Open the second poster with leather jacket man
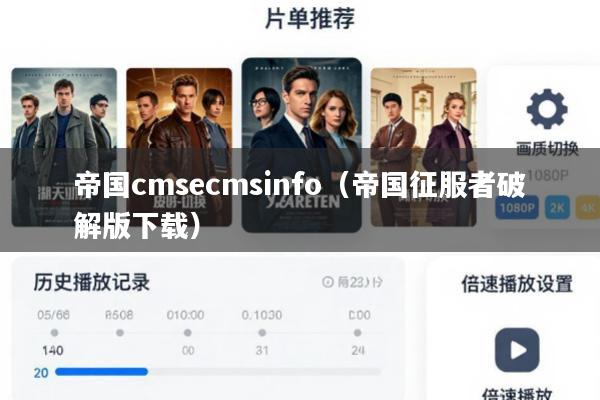 pos(179,147)
